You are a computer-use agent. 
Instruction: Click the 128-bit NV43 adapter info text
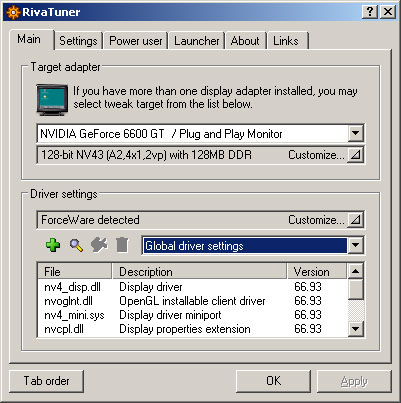click(146, 155)
